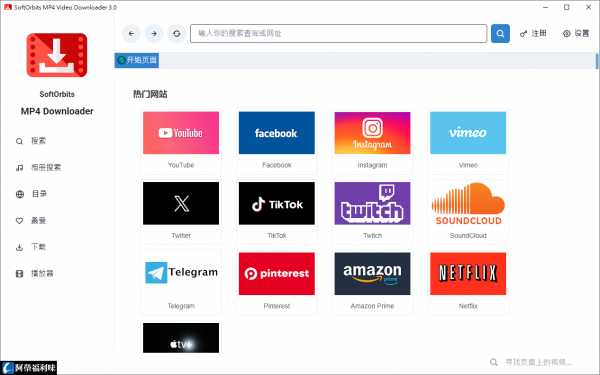This screenshot has height=375, width=600.
Task: Click the SoftOrbits name under the logo
Action: pos(57,94)
